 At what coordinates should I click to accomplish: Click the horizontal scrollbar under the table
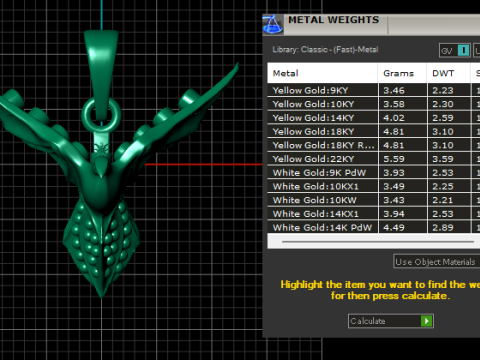click(378, 241)
